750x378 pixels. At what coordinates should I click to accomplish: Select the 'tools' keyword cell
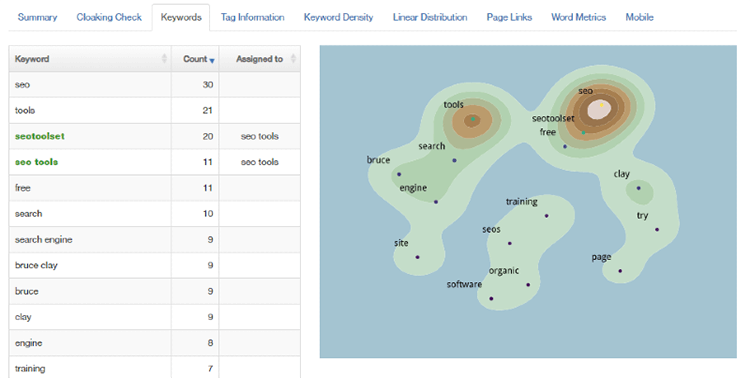tap(90, 111)
